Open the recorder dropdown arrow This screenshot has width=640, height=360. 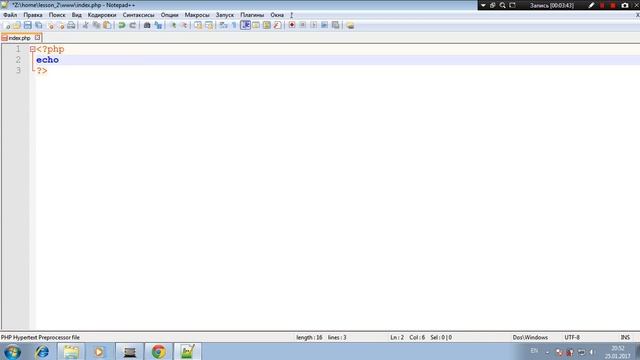coord(483,5)
